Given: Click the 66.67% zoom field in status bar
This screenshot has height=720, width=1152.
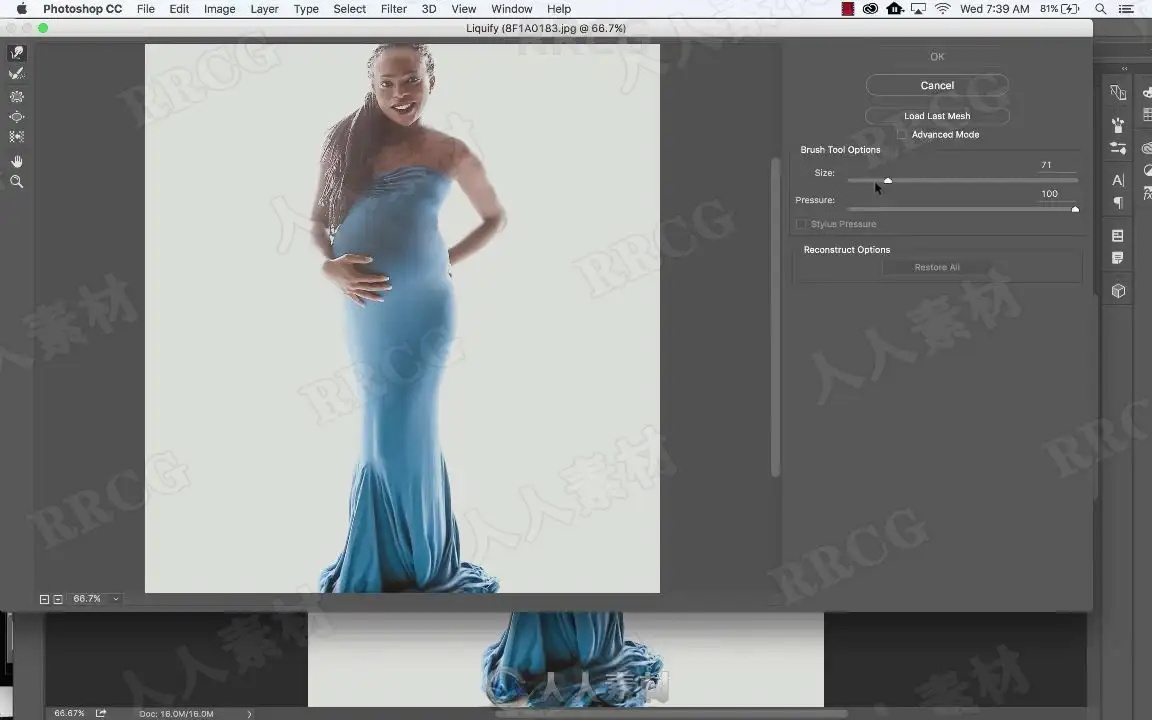Looking at the screenshot, I should [x=70, y=713].
